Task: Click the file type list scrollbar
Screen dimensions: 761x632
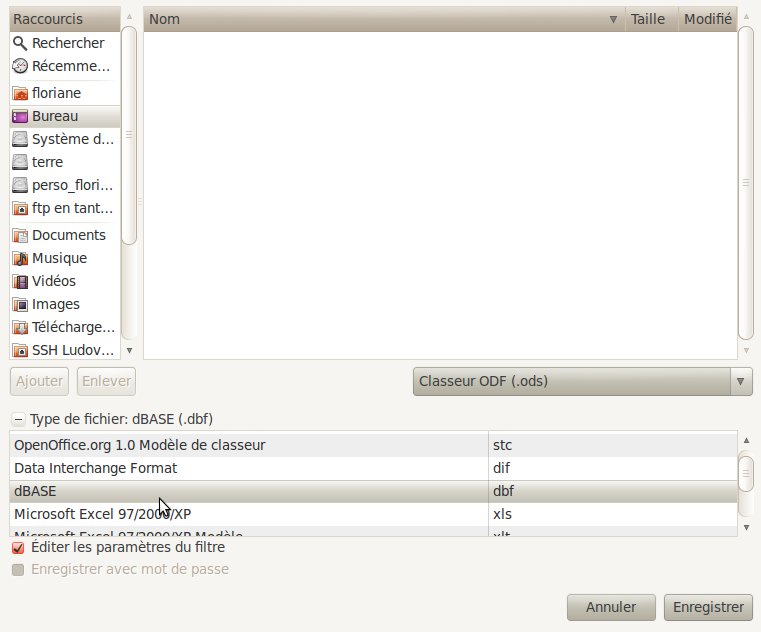Action: pos(745,473)
